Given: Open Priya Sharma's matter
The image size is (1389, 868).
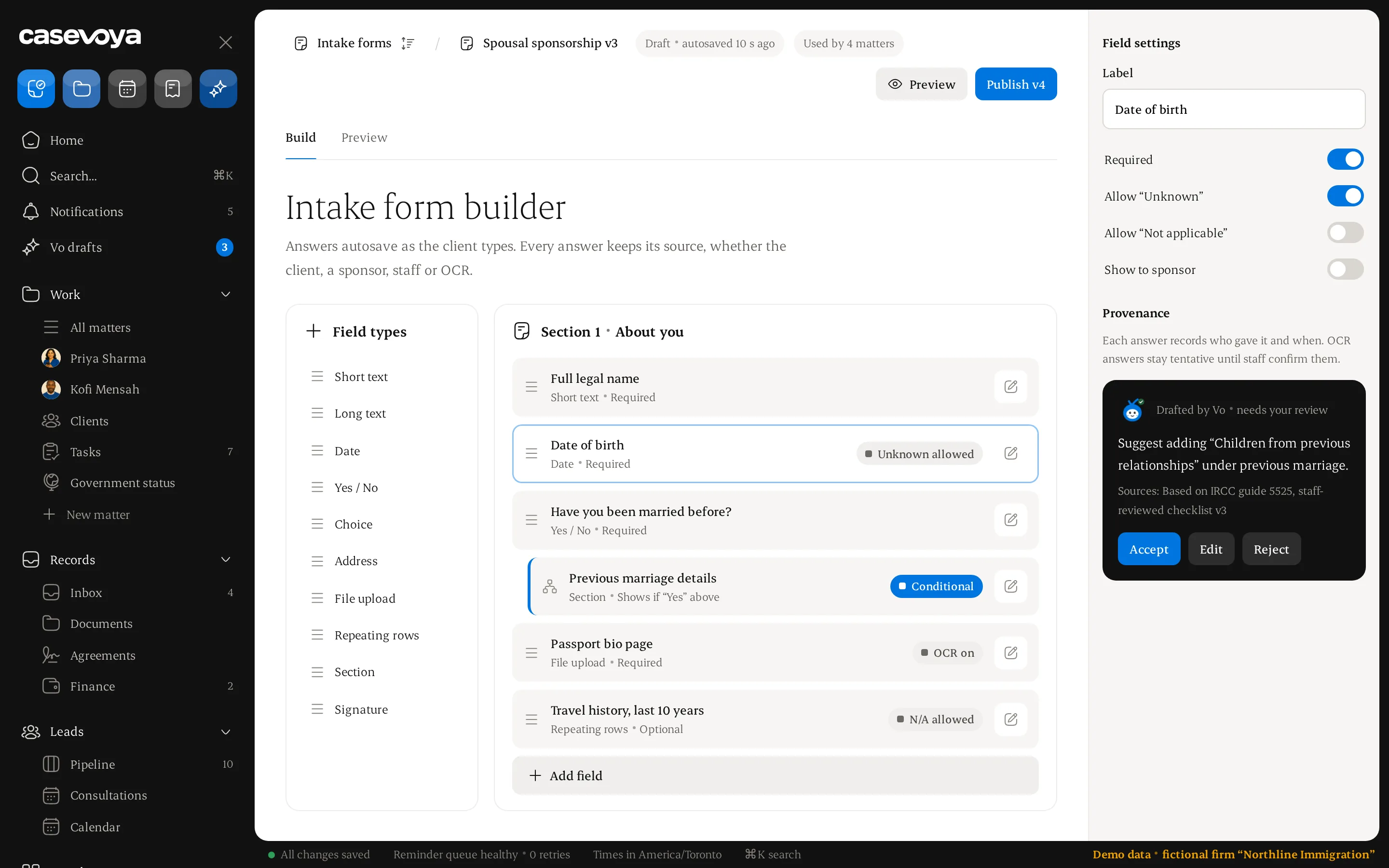Looking at the screenshot, I should (138, 358).
